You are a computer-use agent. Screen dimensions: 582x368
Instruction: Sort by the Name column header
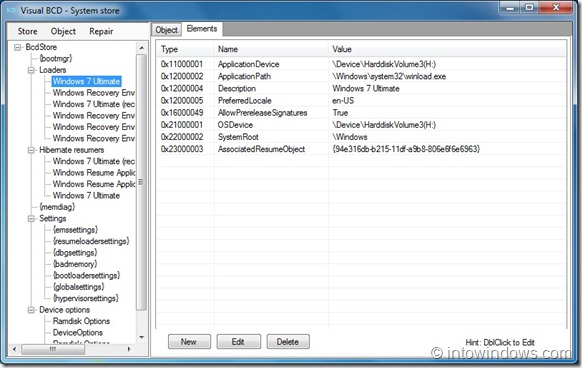(271, 49)
